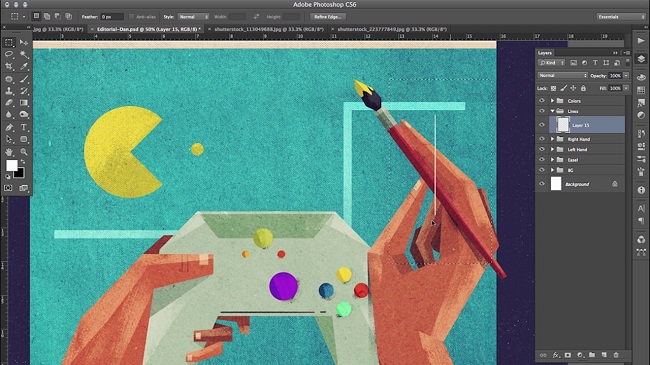
Task: Select the Rectangular Marquee tool
Action: pos(9,42)
